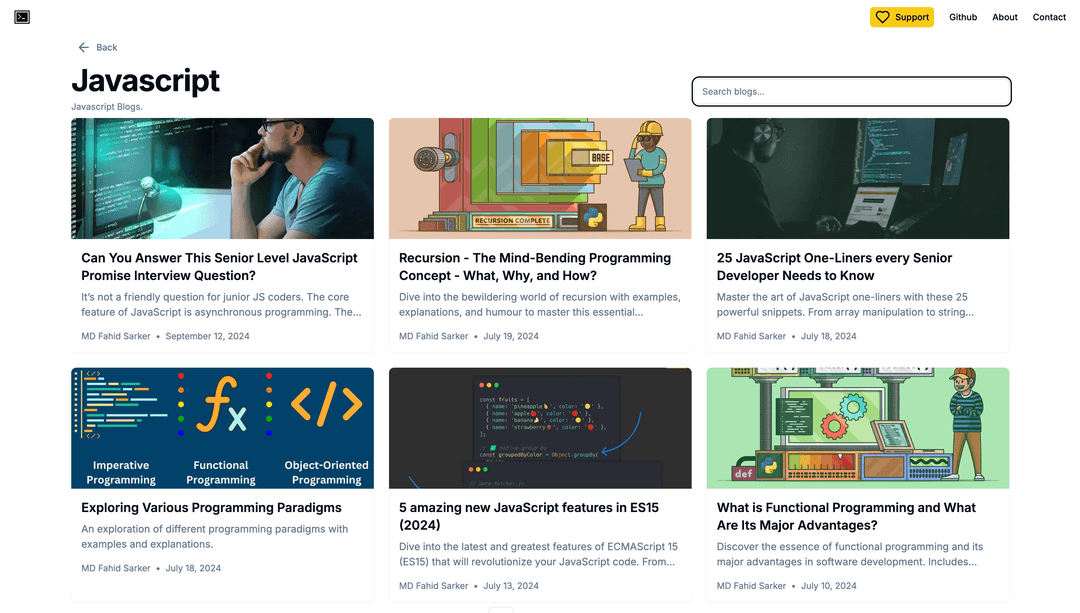Click the back arrow icon

(84, 47)
